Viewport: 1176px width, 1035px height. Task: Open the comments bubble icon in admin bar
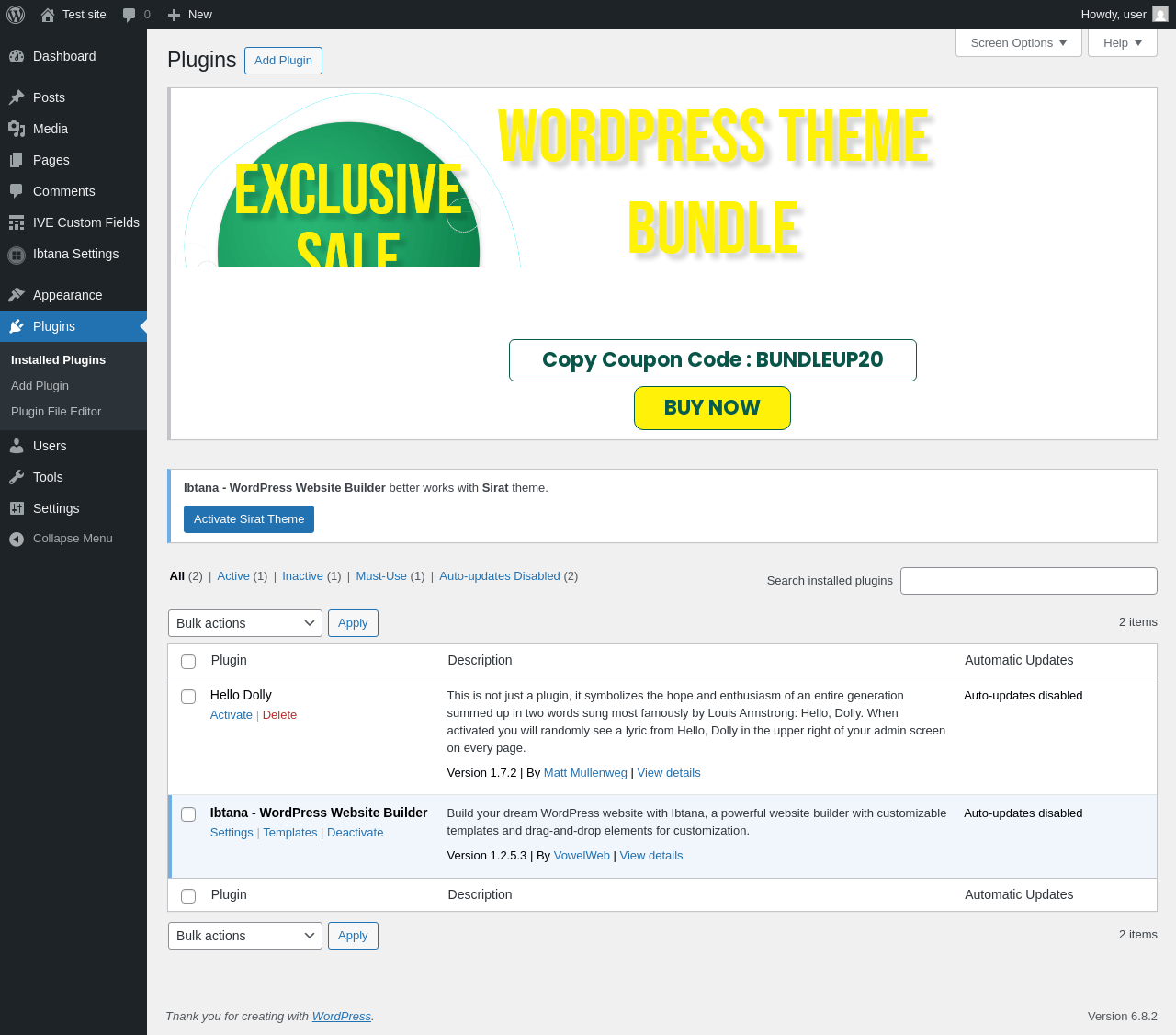[x=130, y=15]
